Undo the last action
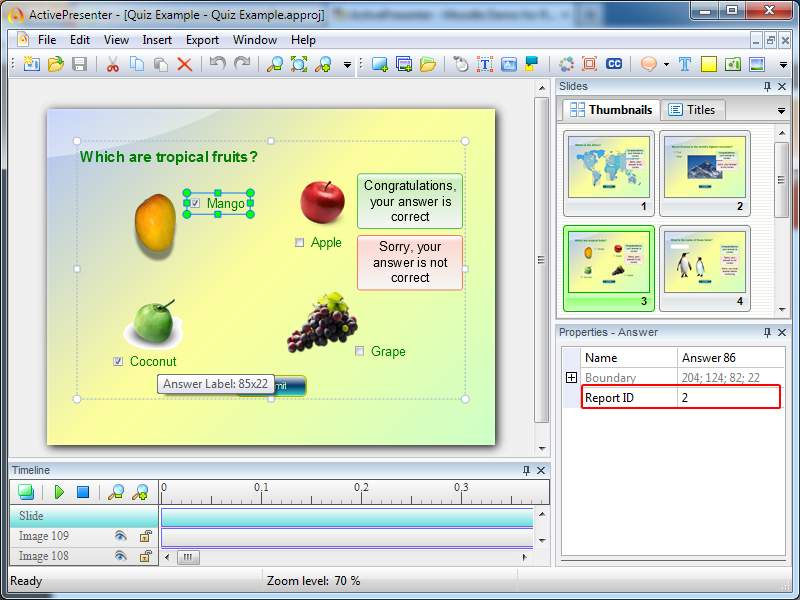Viewport: 800px width, 600px height. click(x=219, y=64)
